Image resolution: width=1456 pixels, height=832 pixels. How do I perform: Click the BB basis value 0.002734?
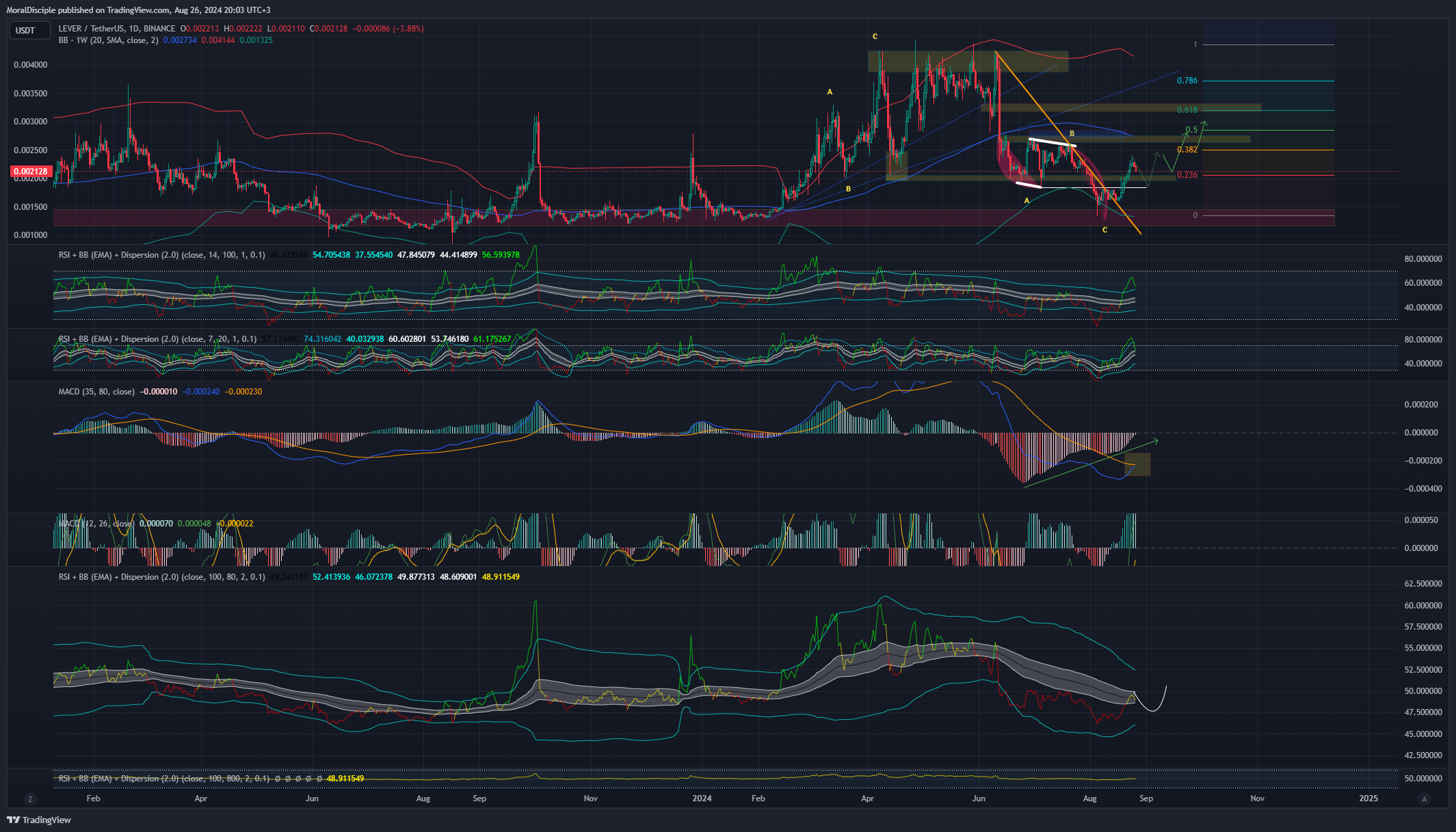click(x=180, y=40)
